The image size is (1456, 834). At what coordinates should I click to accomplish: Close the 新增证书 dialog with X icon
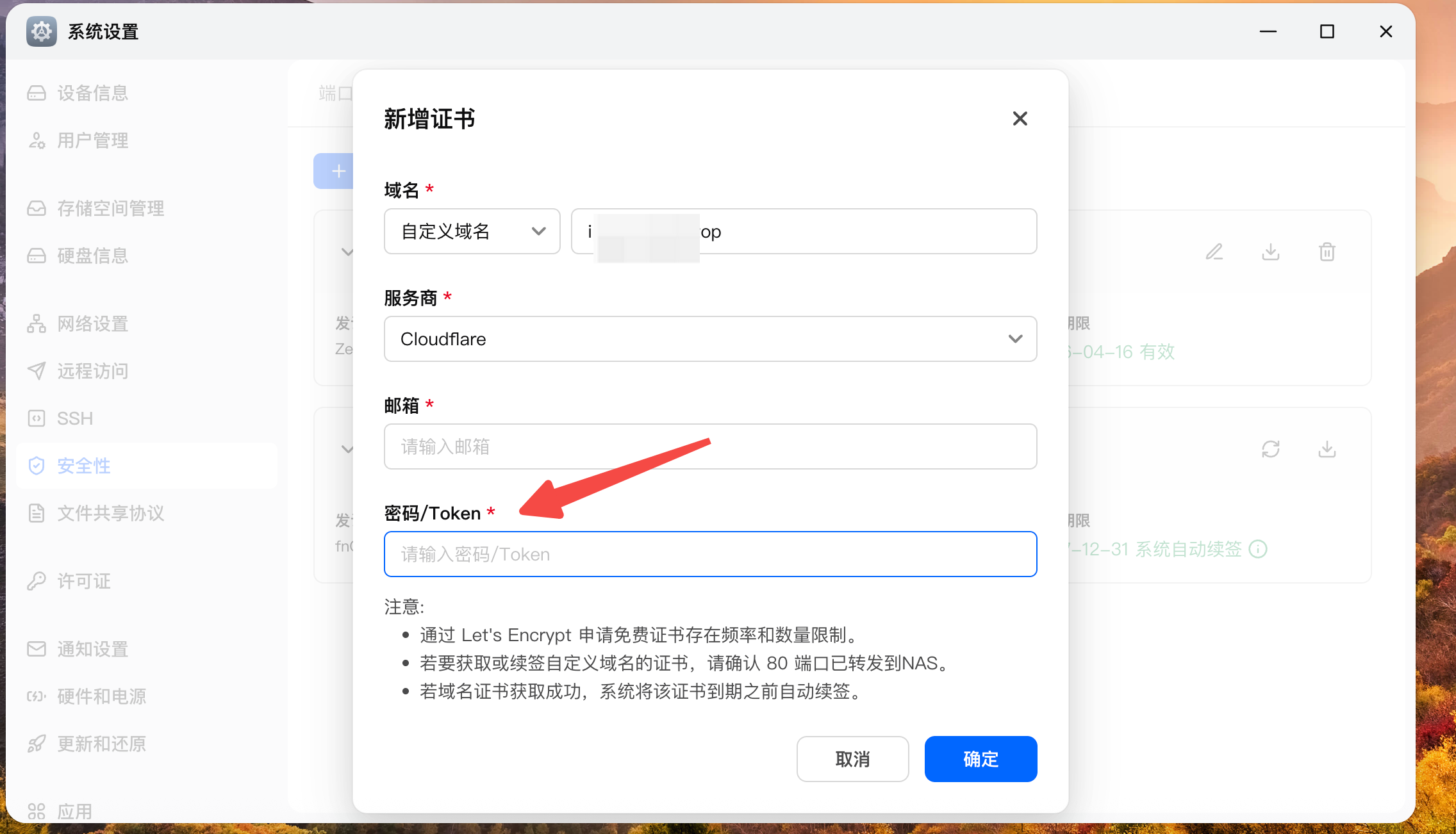click(x=1020, y=119)
